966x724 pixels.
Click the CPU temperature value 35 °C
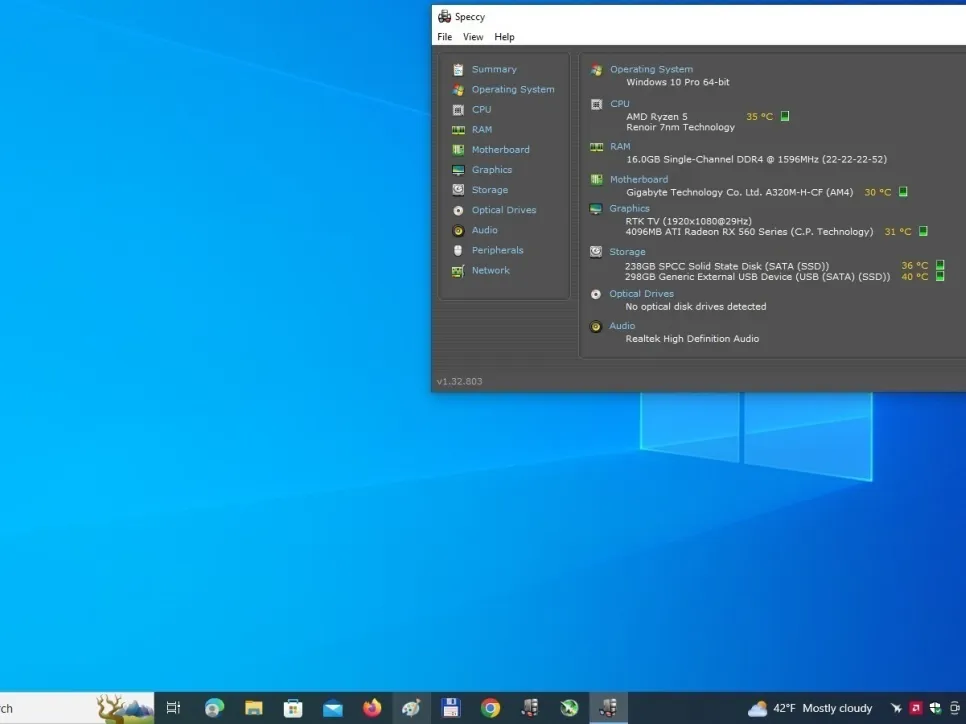pyautogui.click(x=759, y=116)
